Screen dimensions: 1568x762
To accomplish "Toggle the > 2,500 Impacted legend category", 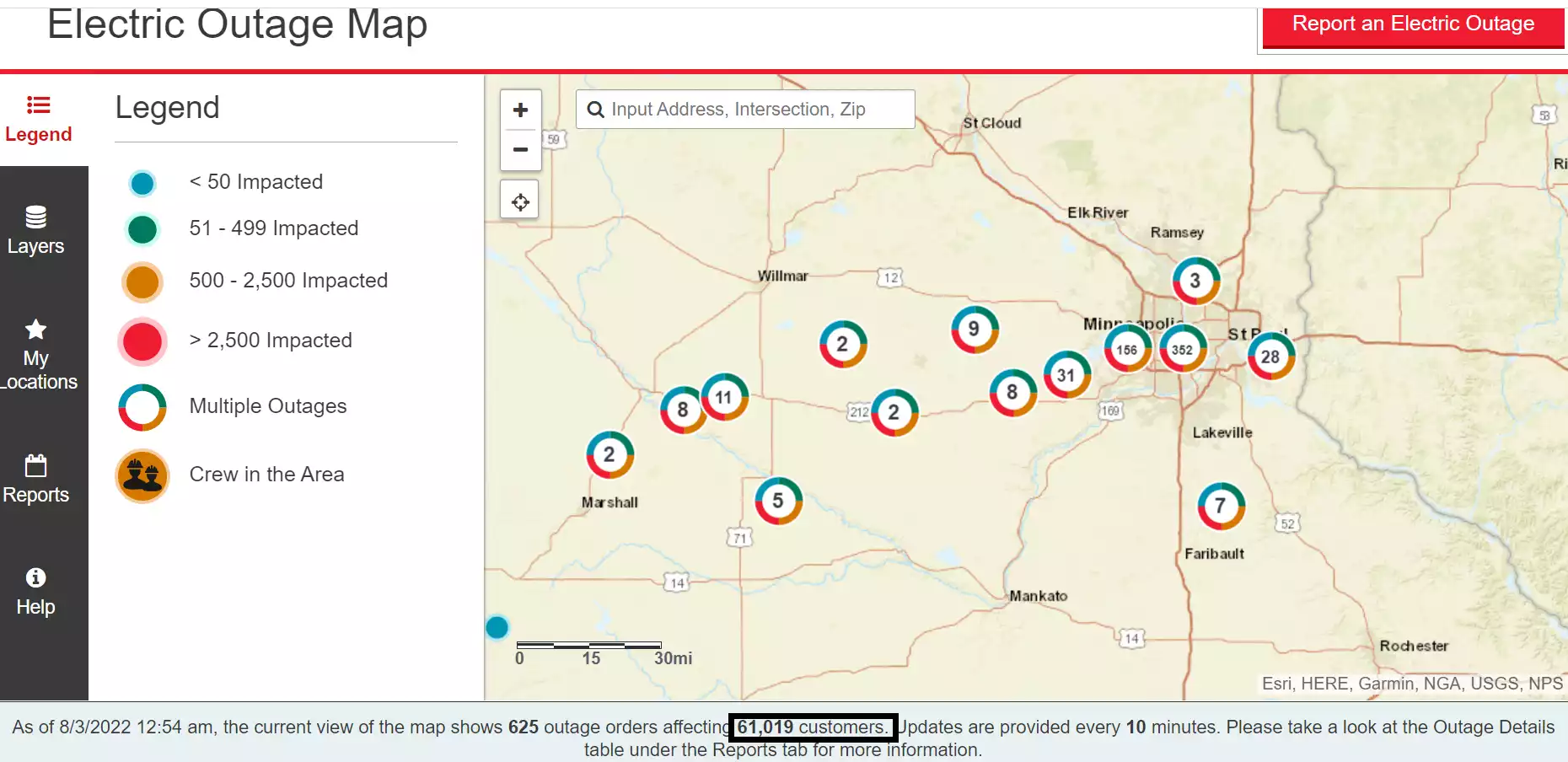I will 142,341.
